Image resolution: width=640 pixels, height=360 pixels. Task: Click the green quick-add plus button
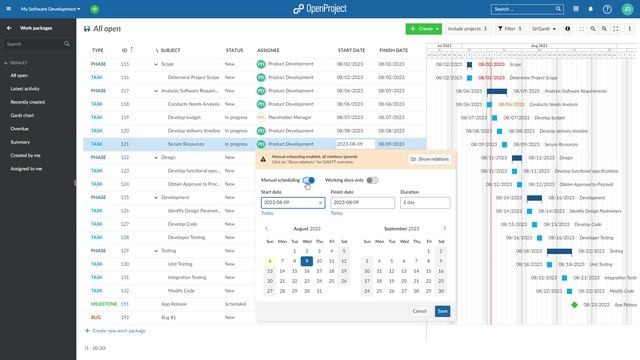coord(94,9)
